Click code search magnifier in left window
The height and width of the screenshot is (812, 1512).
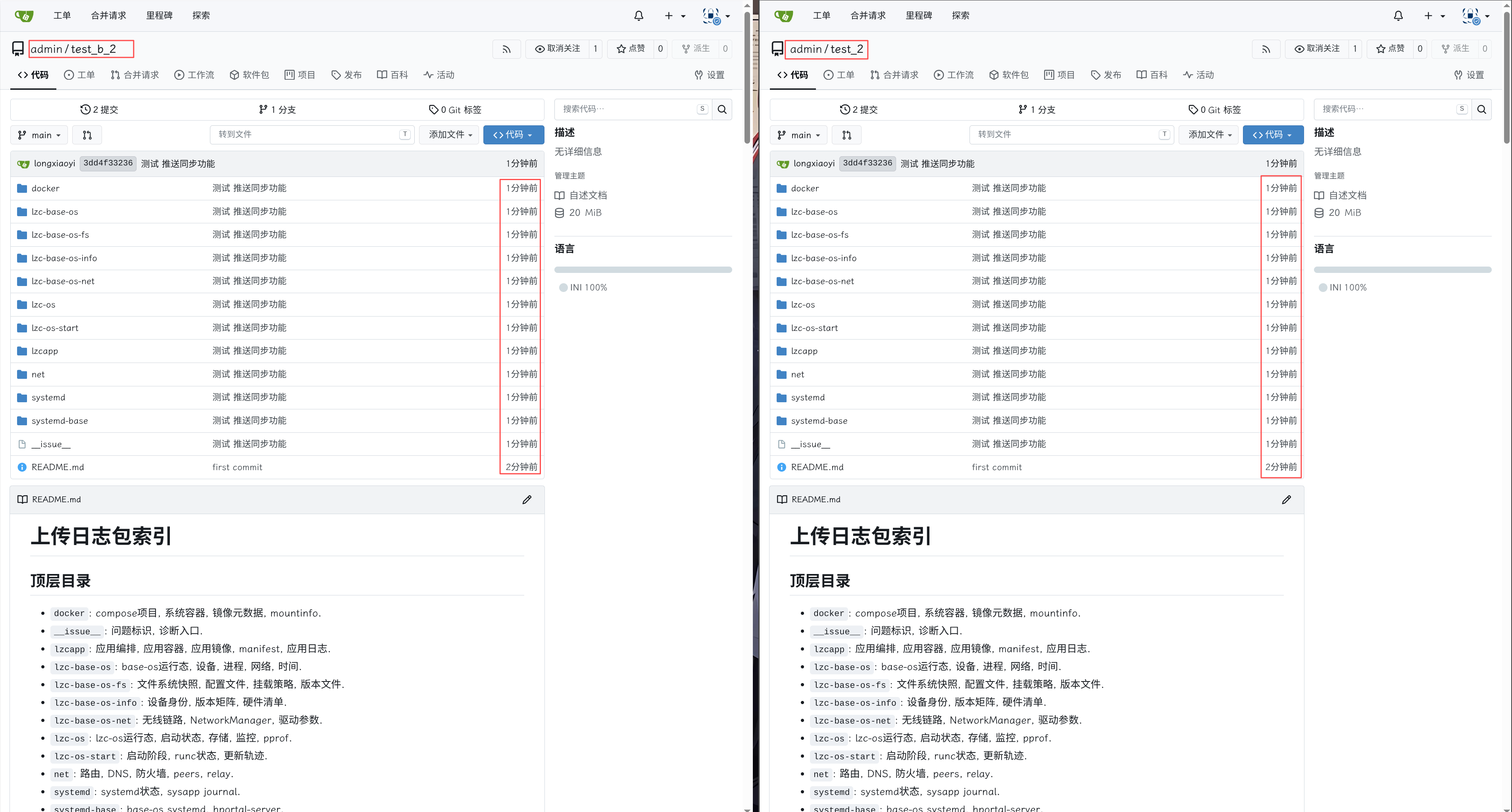[x=722, y=110]
